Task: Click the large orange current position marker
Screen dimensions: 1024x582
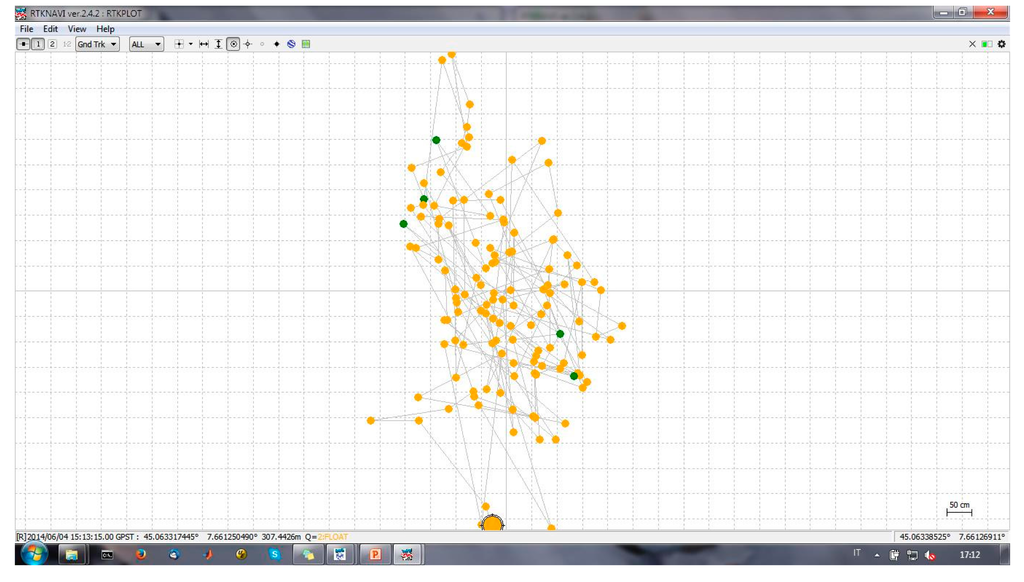Action: pyautogui.click(x=491, y=524)
